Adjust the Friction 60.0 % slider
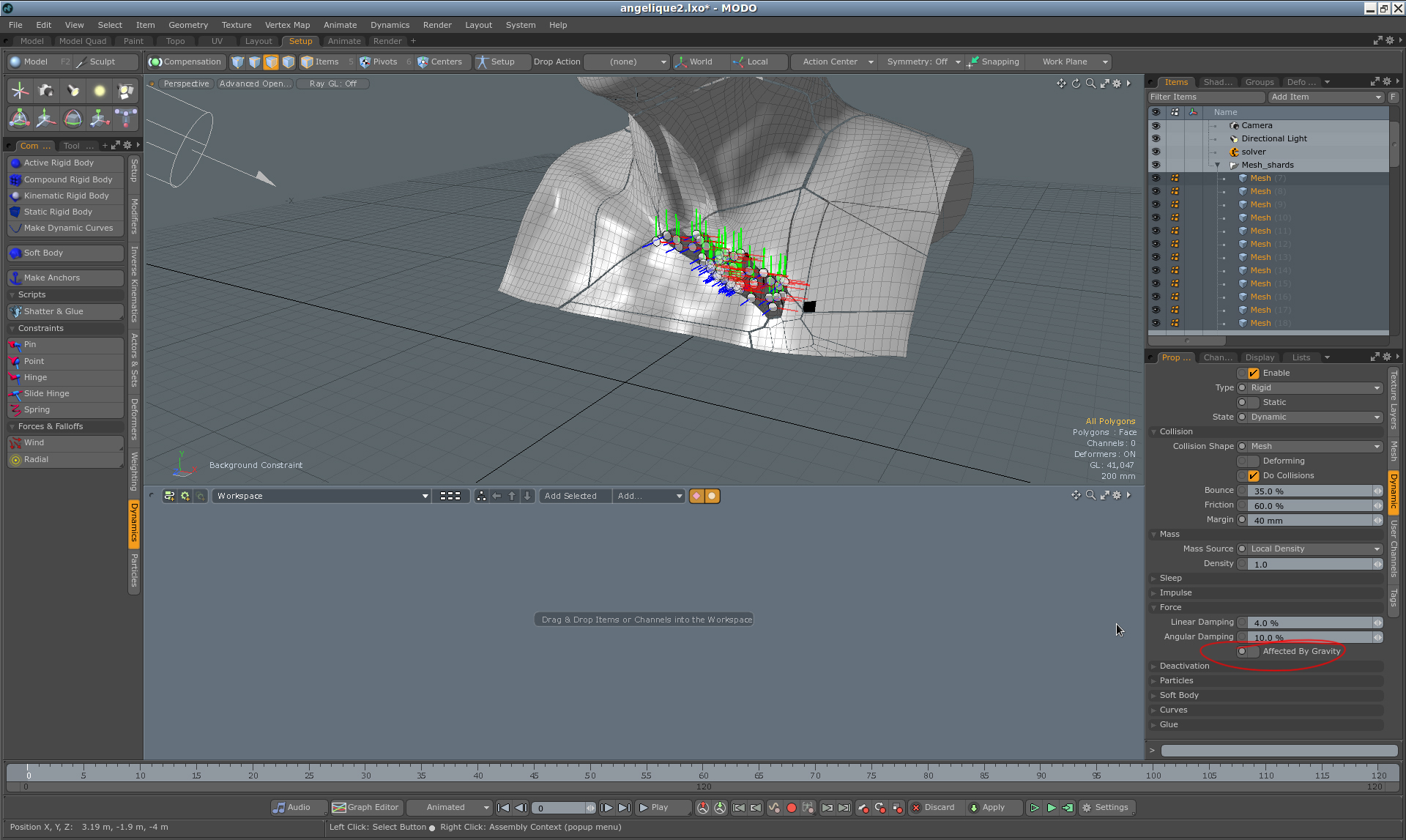 (1314, 505)
